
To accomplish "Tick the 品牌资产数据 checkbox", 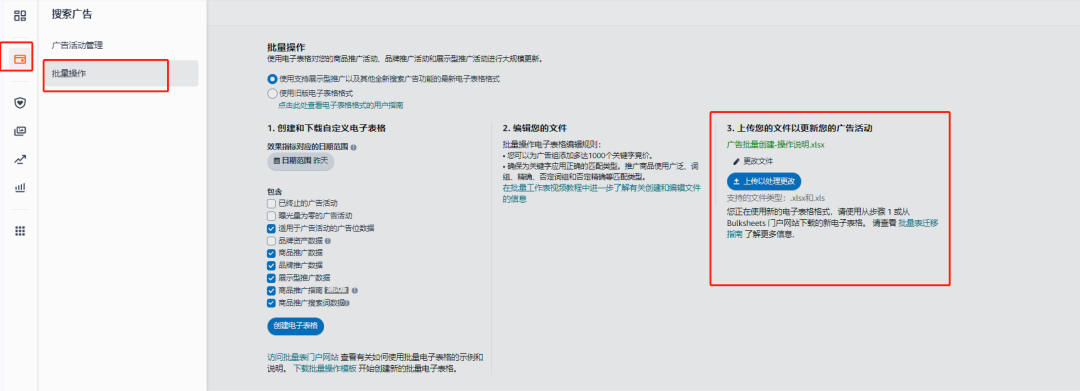I will [x=271, y=241].
